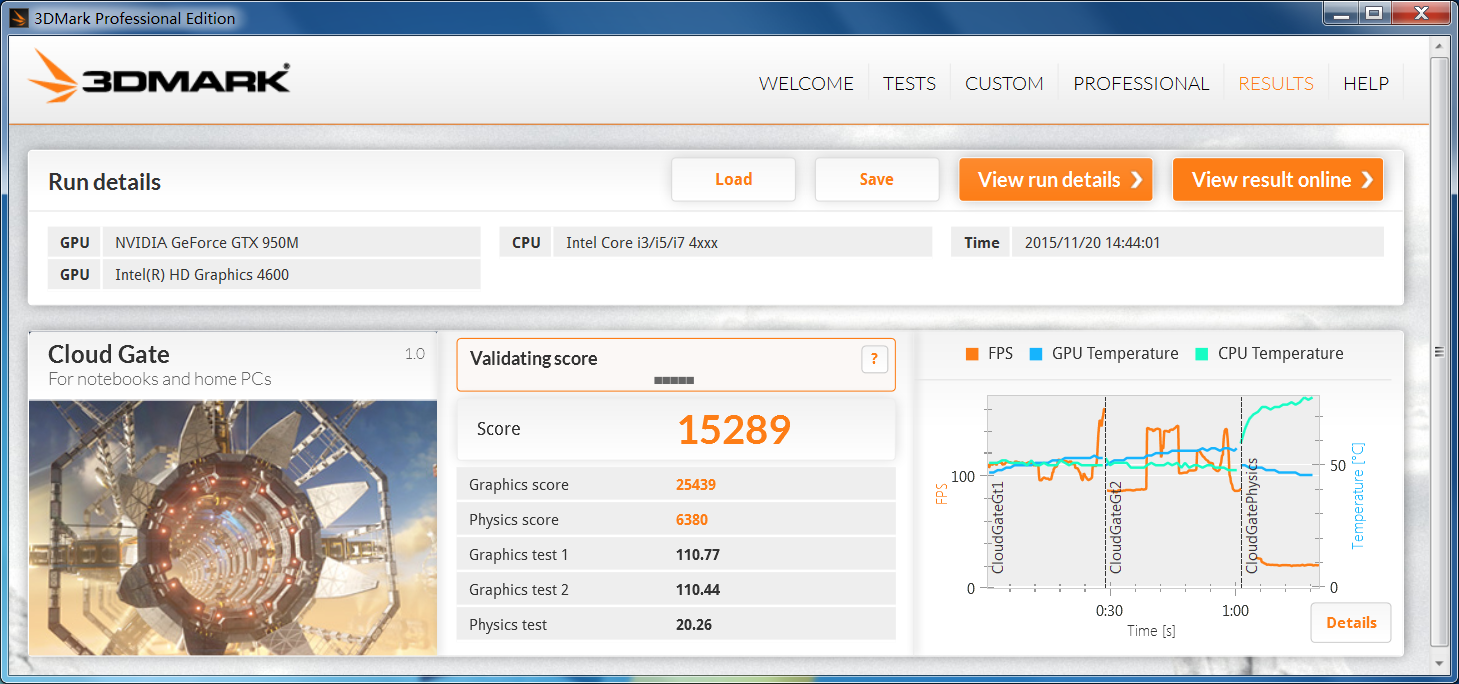
Task: Click the Intel Core i3/i5/i7 4xxx field
Action: (742, 242)
